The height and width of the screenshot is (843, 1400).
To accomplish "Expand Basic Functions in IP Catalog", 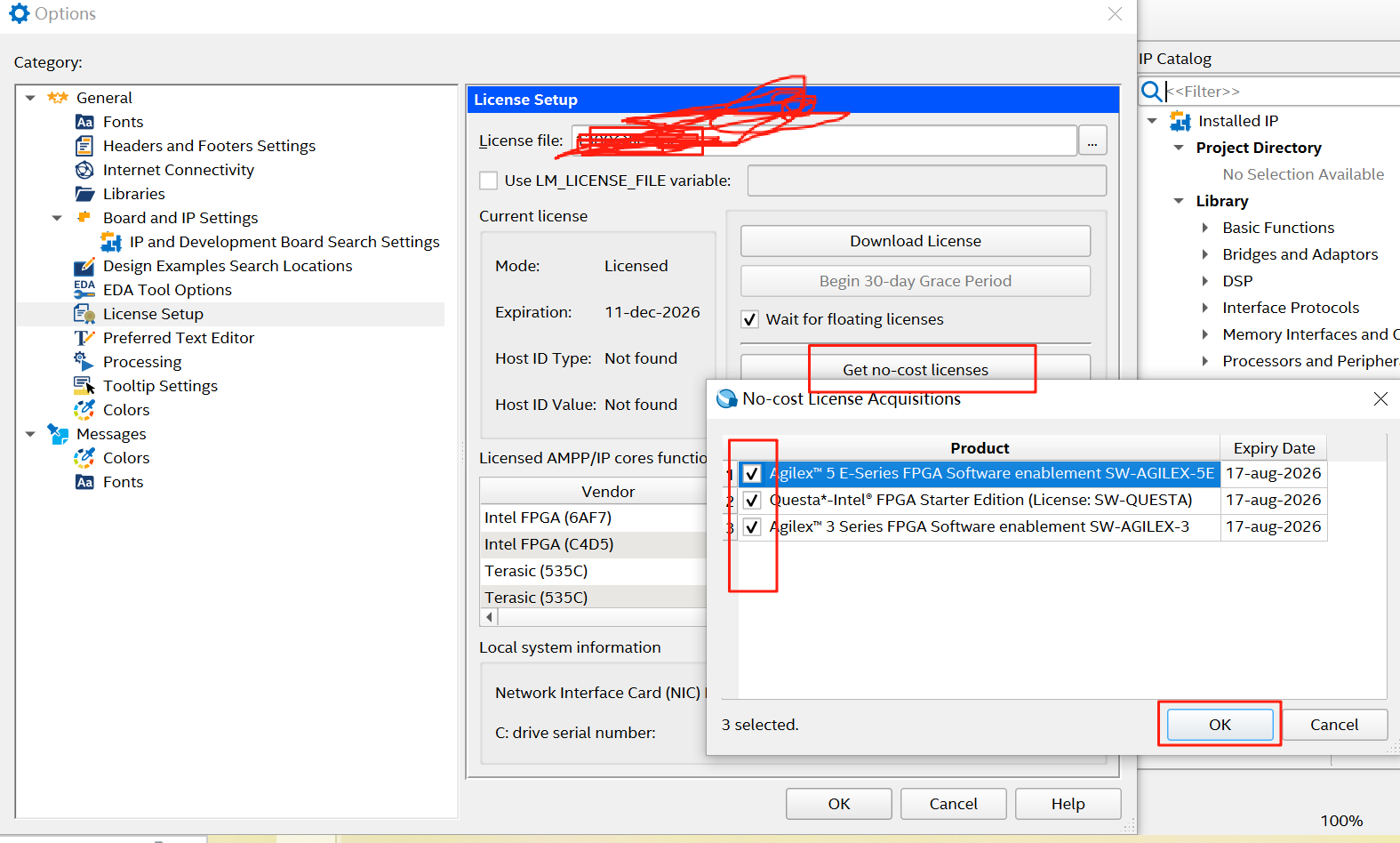I will [1205, 228].
